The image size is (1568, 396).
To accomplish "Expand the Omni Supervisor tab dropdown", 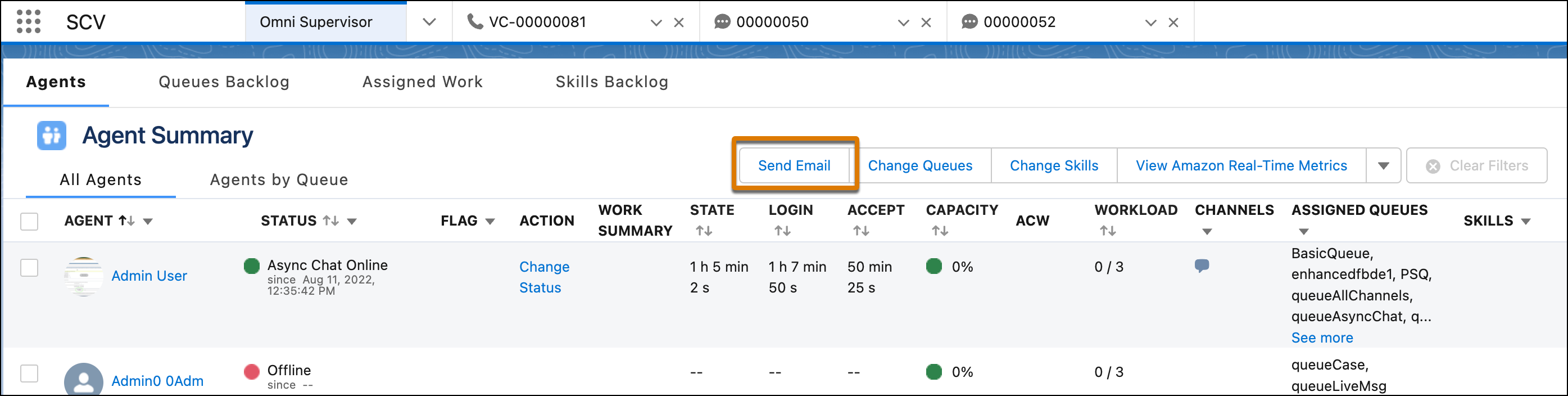I will [429, 22].
